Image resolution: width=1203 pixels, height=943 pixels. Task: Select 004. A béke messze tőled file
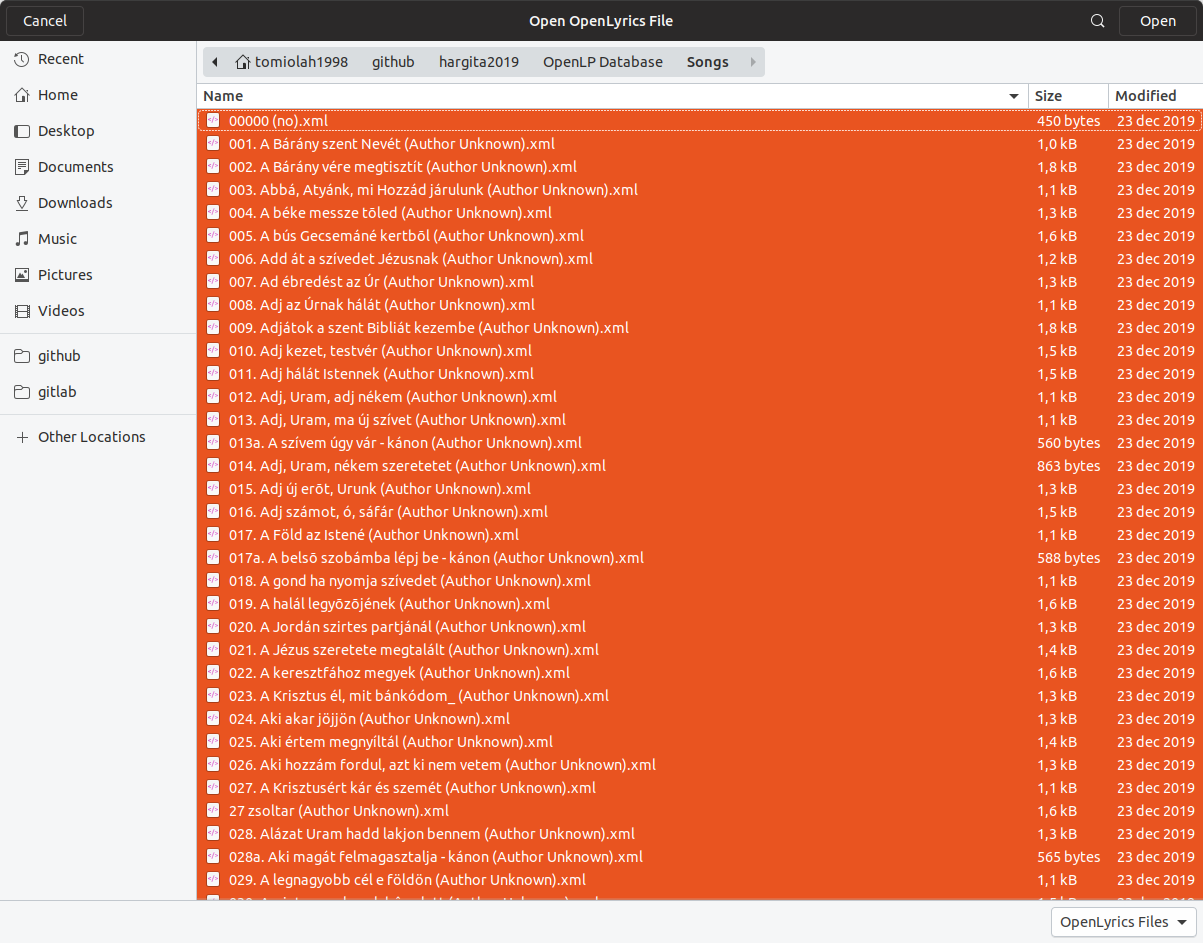(x=700, y=212)
